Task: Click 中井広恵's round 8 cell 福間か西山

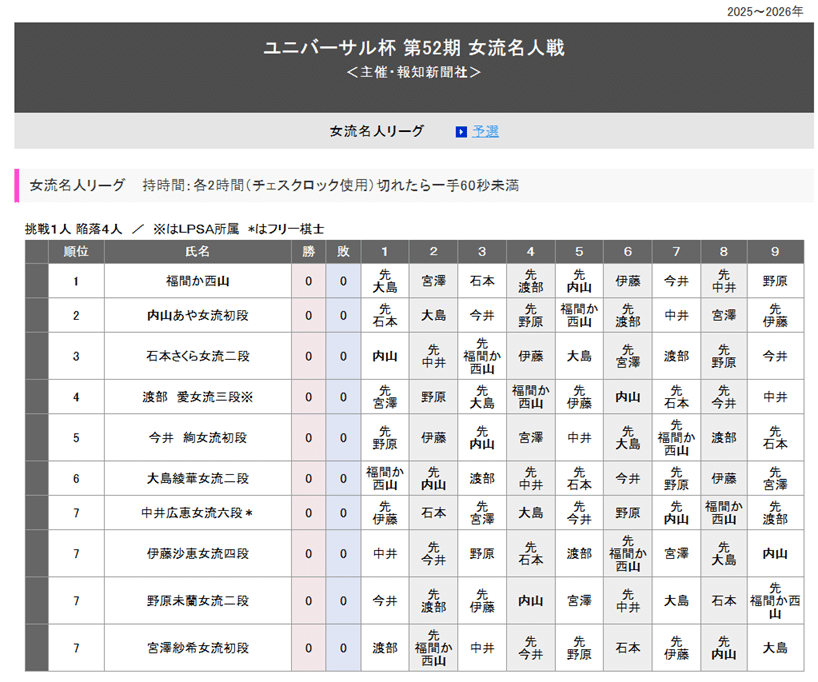Action: 724,513
